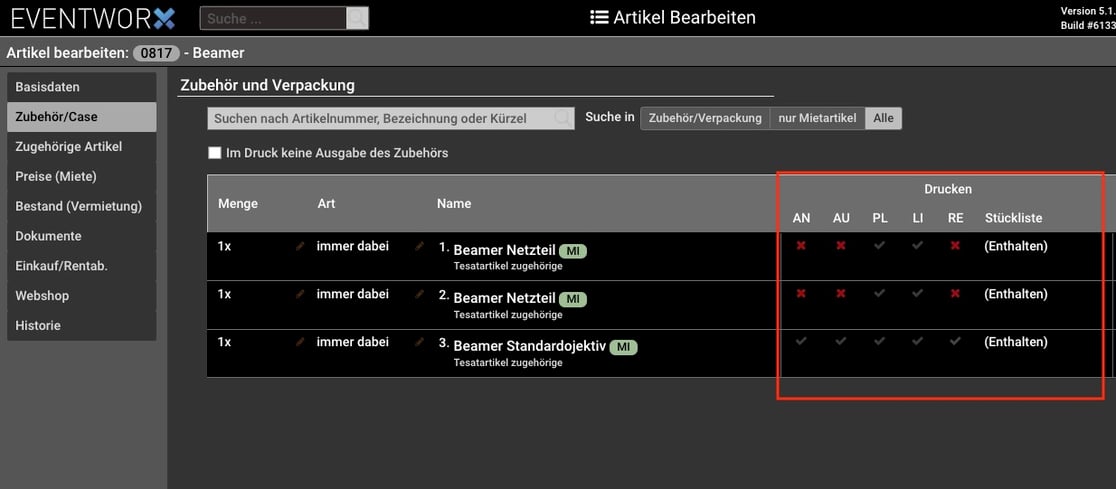This screenshot has width=1116, height=489.
Task: Switch to Preise (Miete) in sidebar
Action: pos(81,176)
